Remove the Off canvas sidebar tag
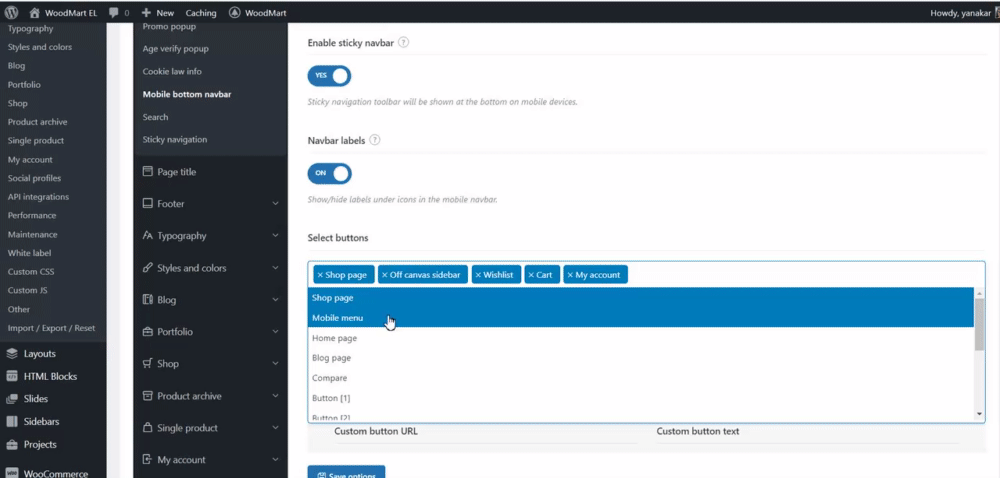The image size is (1000, 478). (385, 275)
